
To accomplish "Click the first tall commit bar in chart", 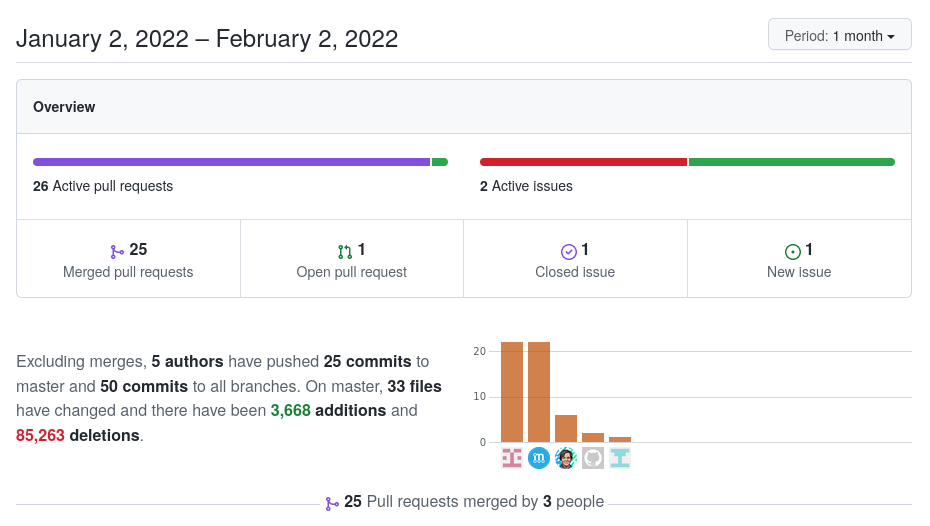I will [x=512, y=392].
